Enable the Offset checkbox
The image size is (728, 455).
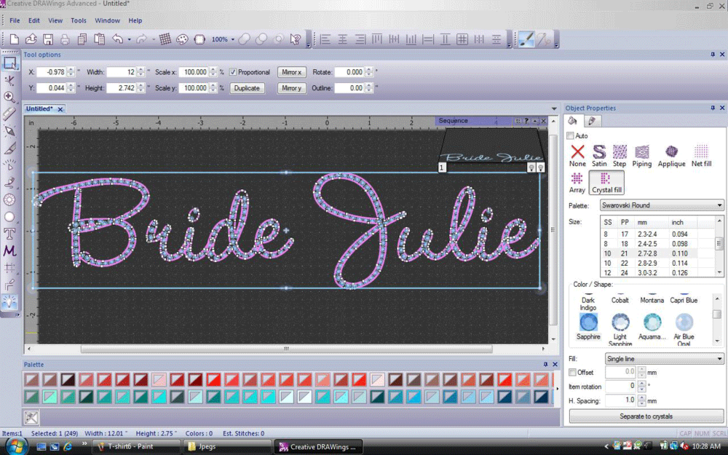(x=573, y=372)
